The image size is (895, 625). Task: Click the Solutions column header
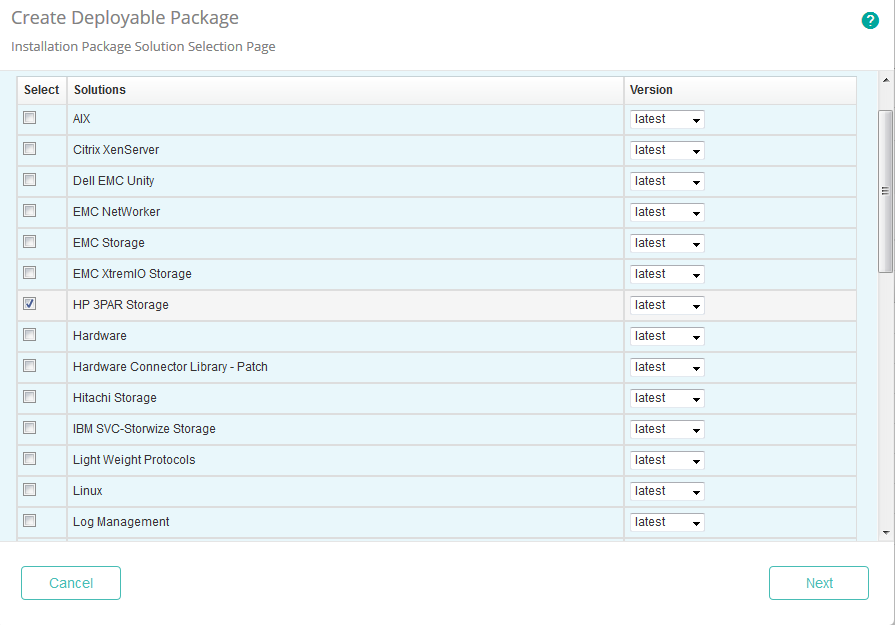[100, 90]
